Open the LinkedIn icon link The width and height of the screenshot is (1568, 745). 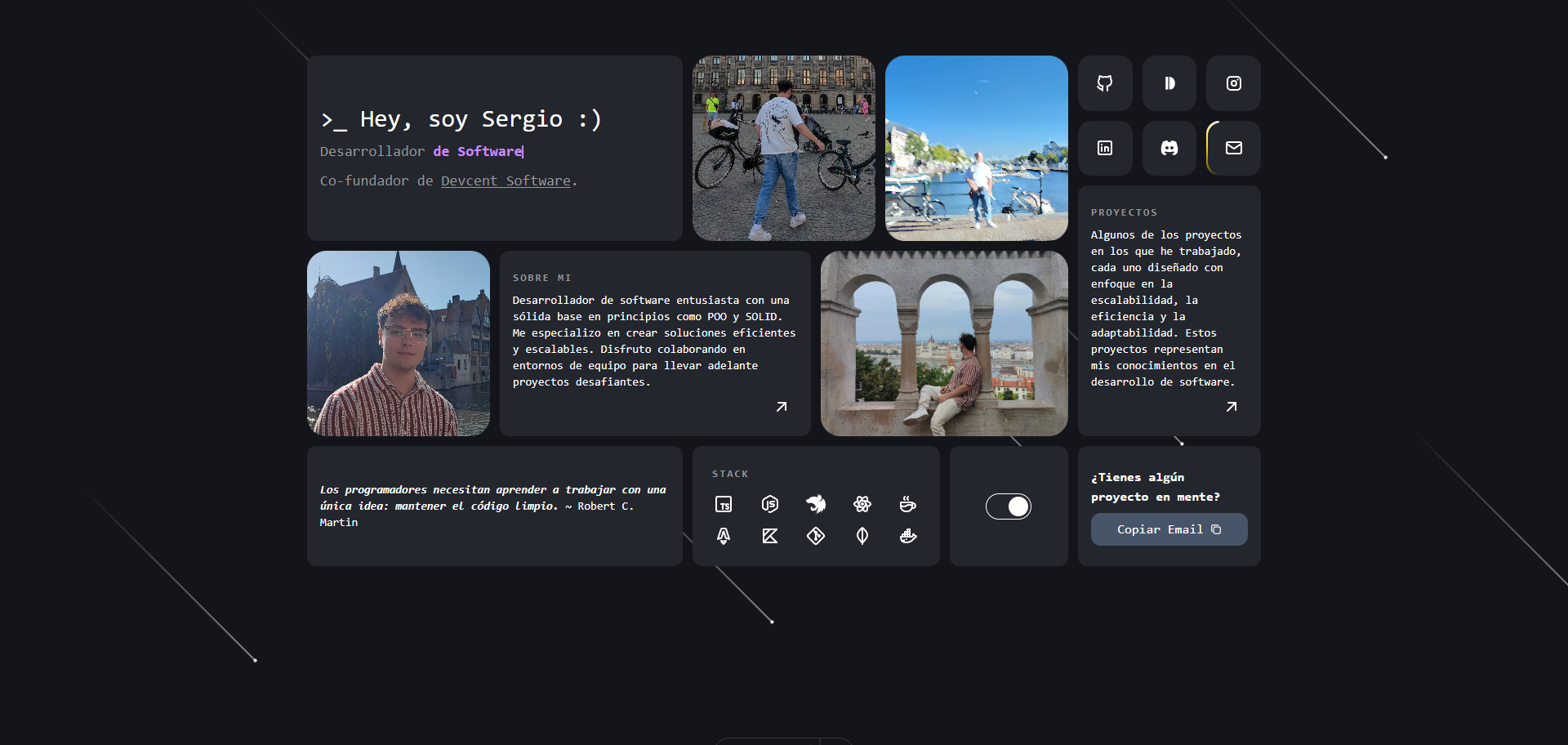(x=1105, y=148)
